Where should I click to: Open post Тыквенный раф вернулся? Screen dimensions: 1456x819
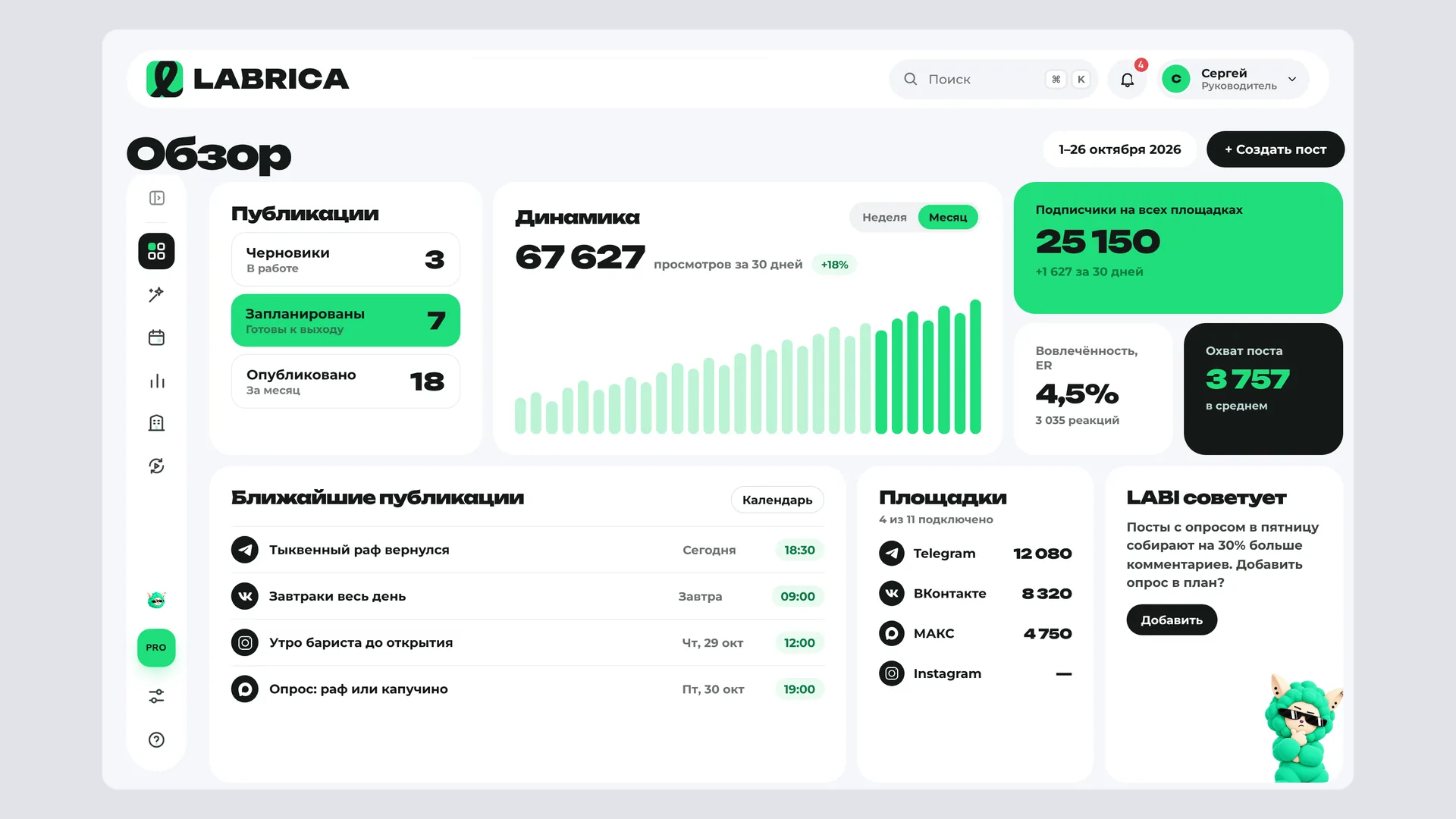tap(528, 550)
